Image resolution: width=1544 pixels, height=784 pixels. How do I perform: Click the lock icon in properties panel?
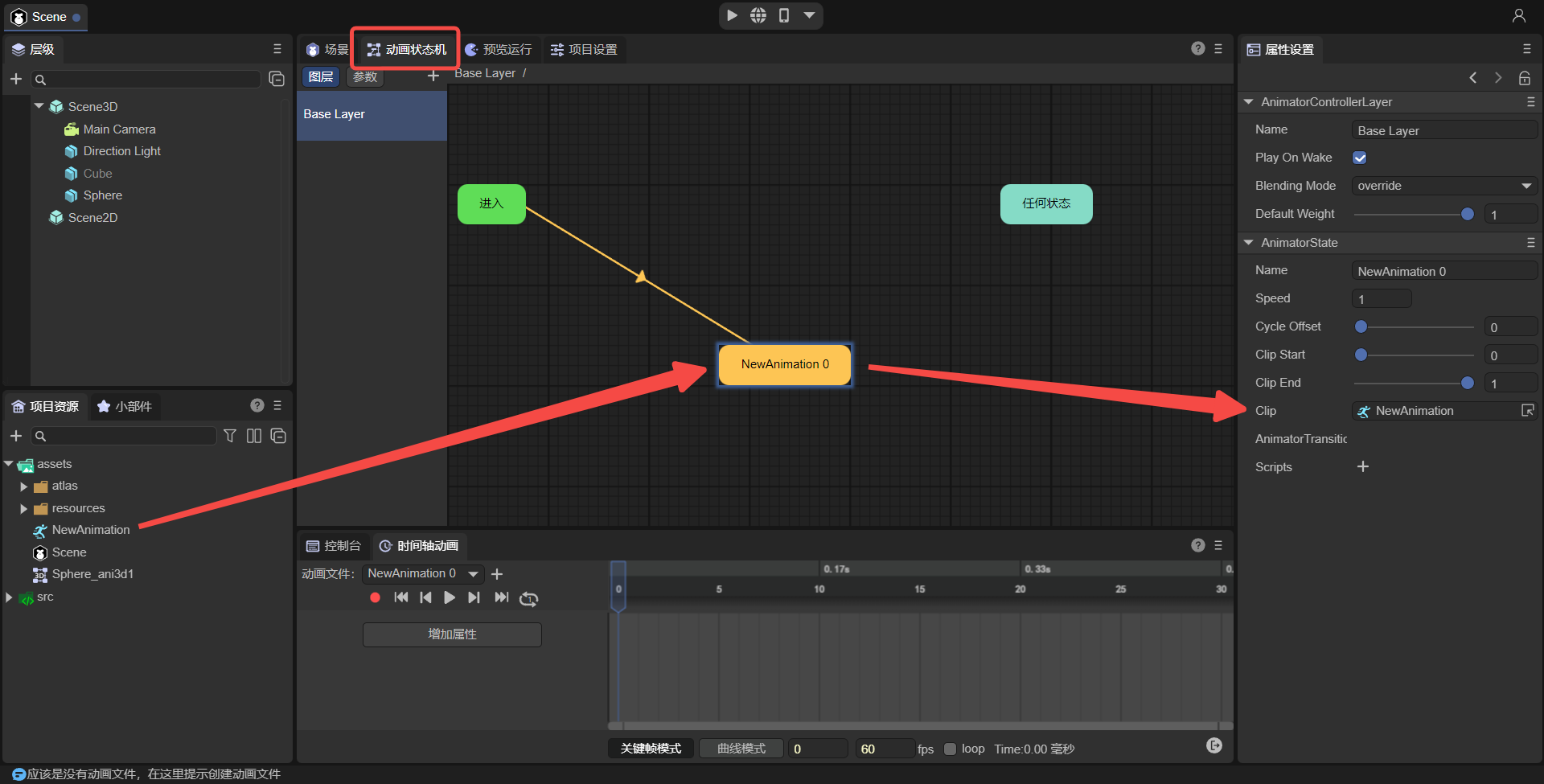coord(1524,78)
